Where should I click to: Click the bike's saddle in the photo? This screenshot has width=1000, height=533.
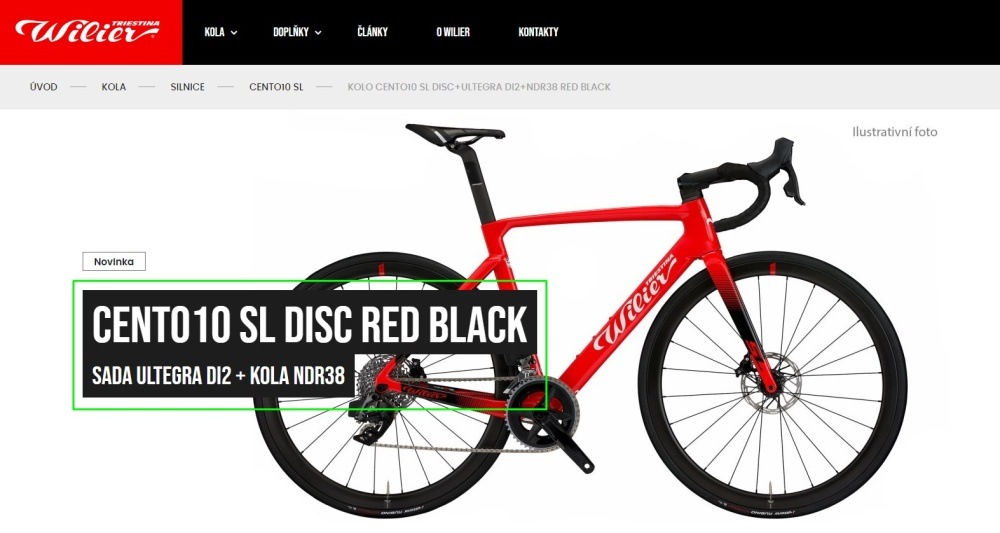click(x=455, y=133)
